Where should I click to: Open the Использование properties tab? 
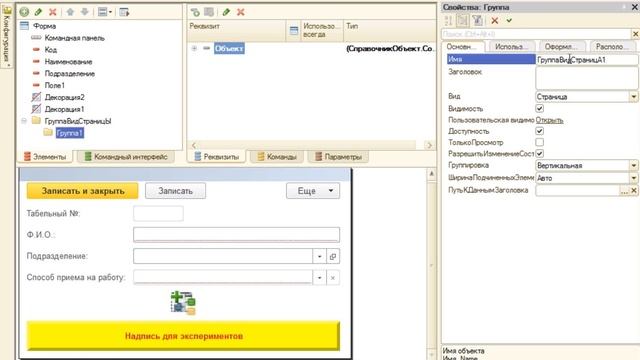511,47
